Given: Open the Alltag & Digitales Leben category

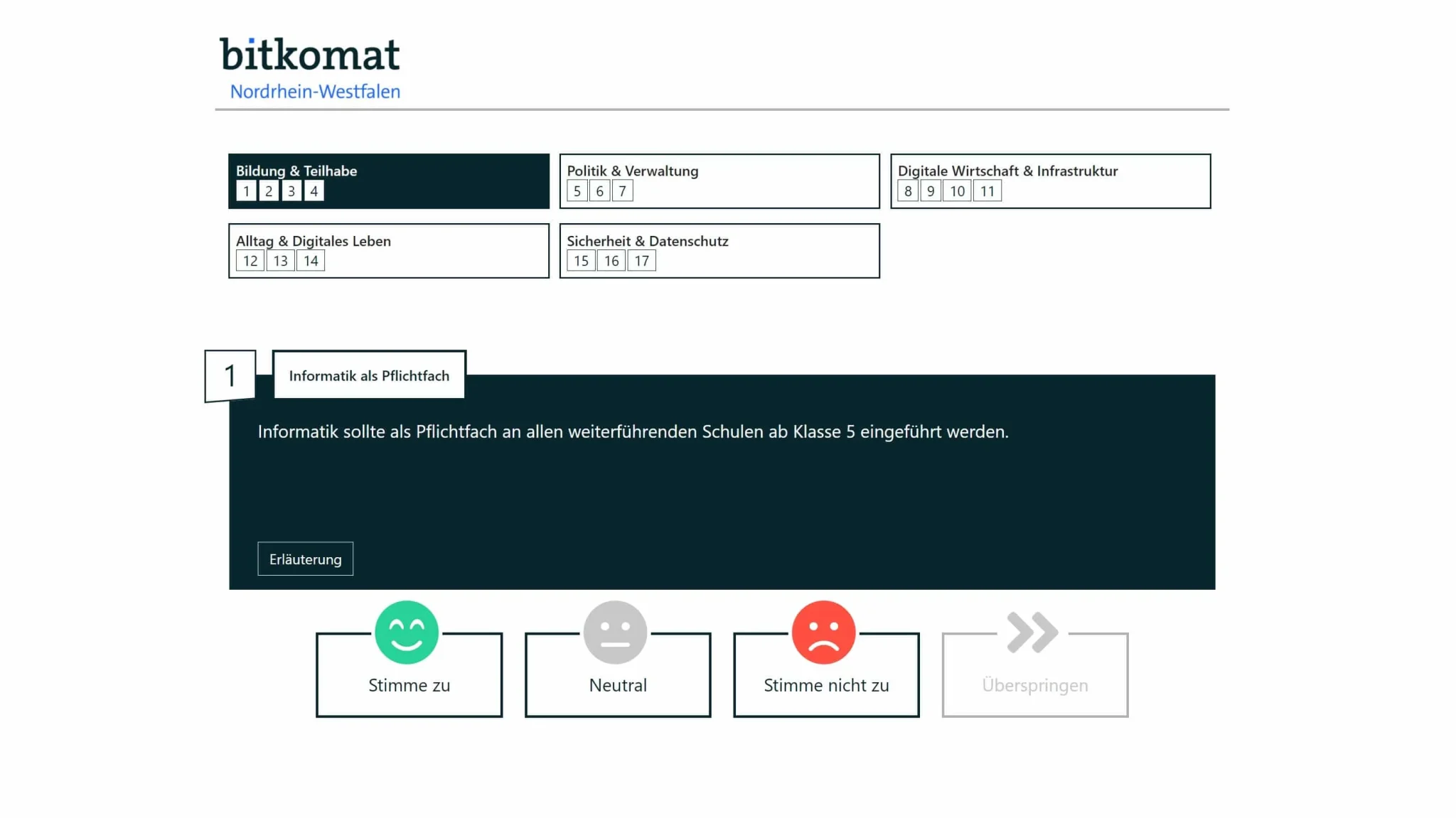Looking at the screenshot, I should (x=389, y=250).
